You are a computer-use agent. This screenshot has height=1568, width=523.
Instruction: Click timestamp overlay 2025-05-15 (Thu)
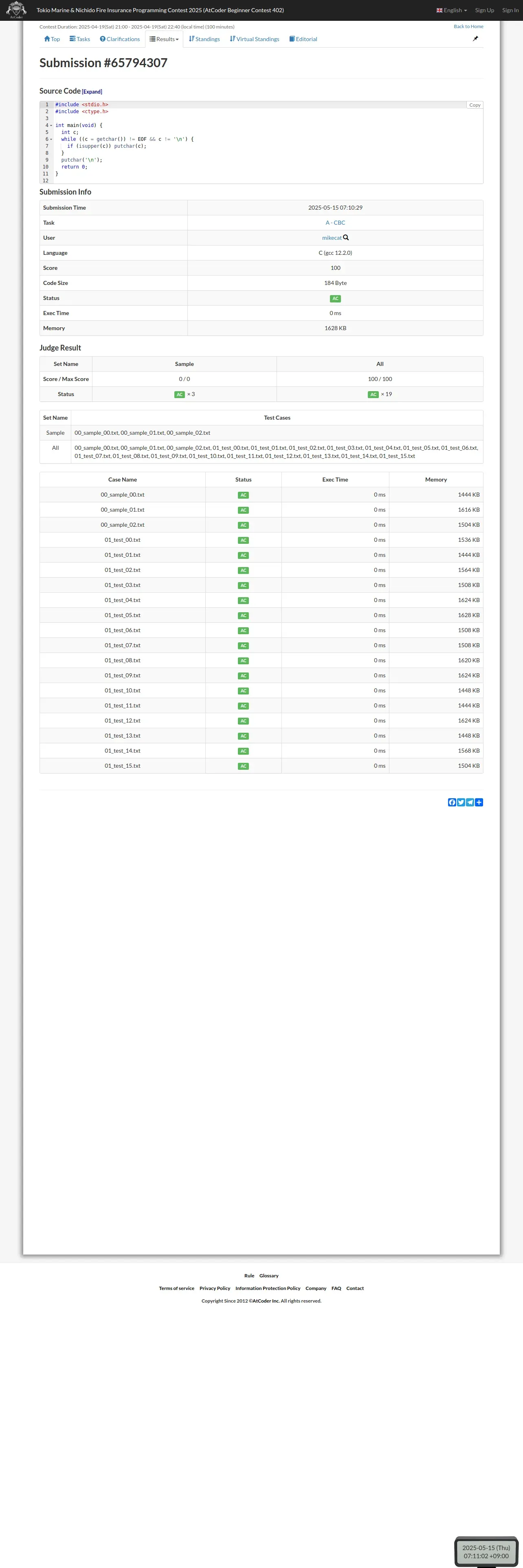[x=486, y=1548]
